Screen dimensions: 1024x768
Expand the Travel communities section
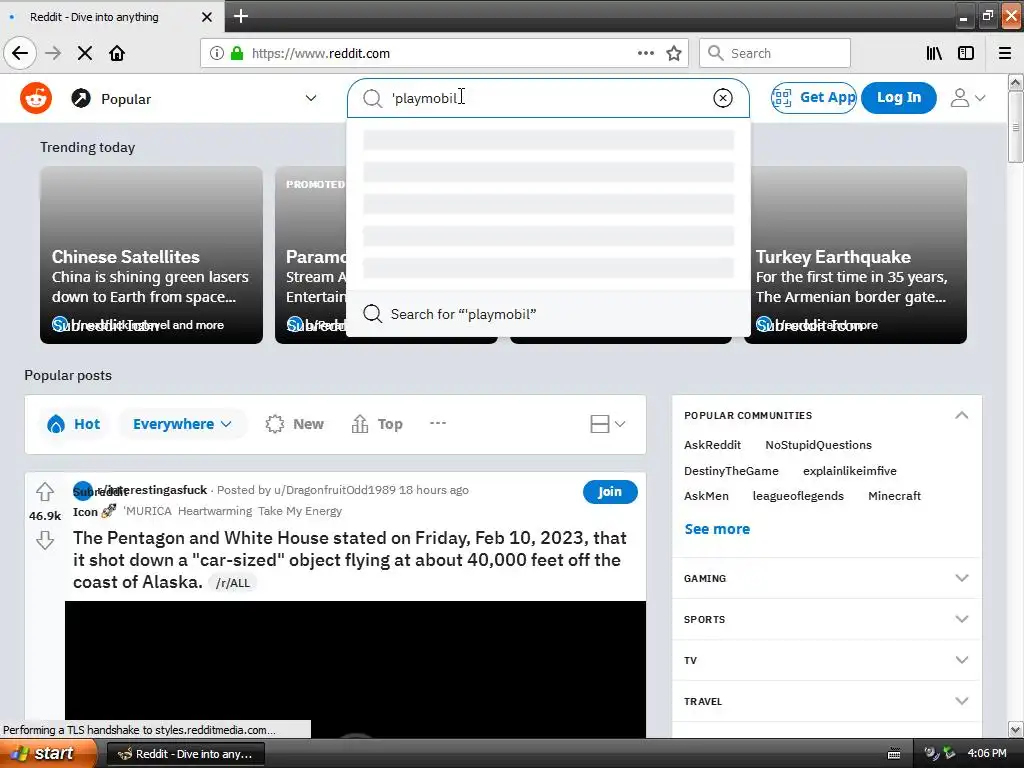pos(826,701)
